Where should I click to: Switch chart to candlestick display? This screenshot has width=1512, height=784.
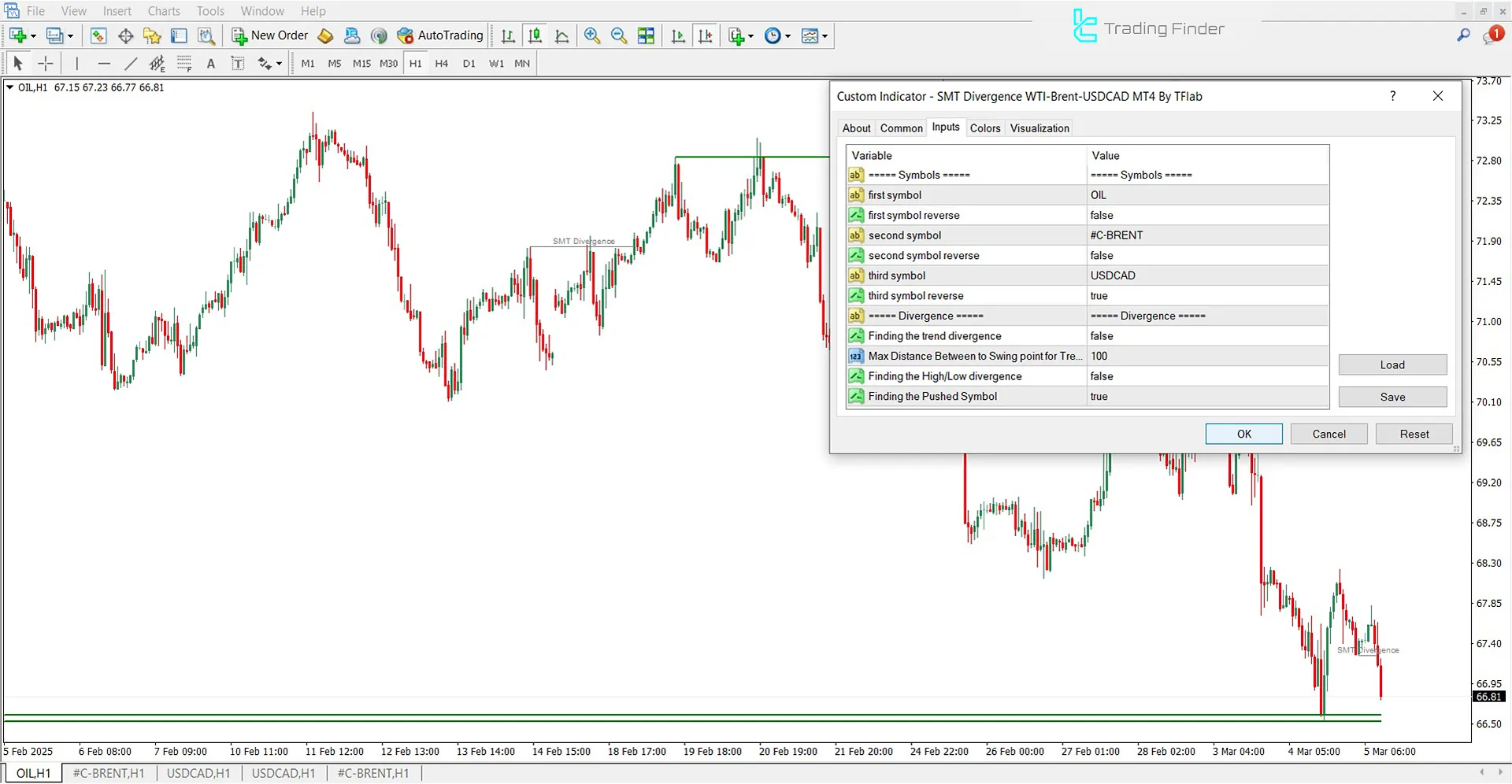tap(535, 35)
